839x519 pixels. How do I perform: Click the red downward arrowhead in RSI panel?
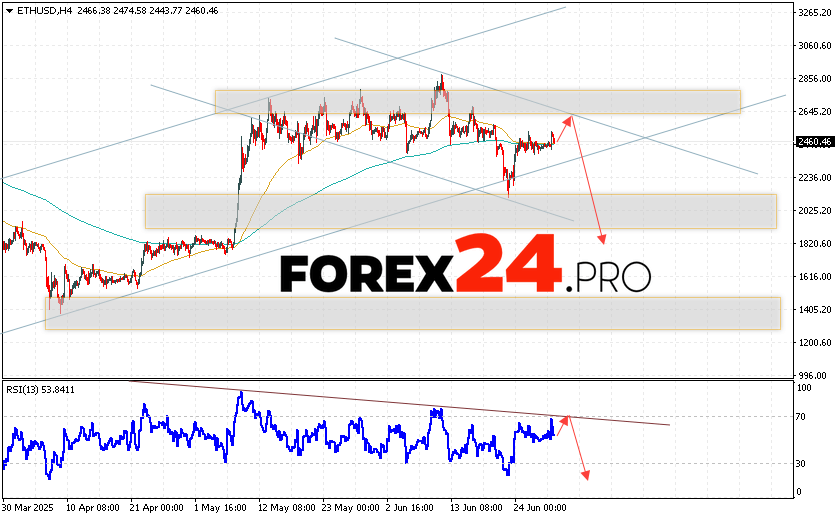point(584,476)
